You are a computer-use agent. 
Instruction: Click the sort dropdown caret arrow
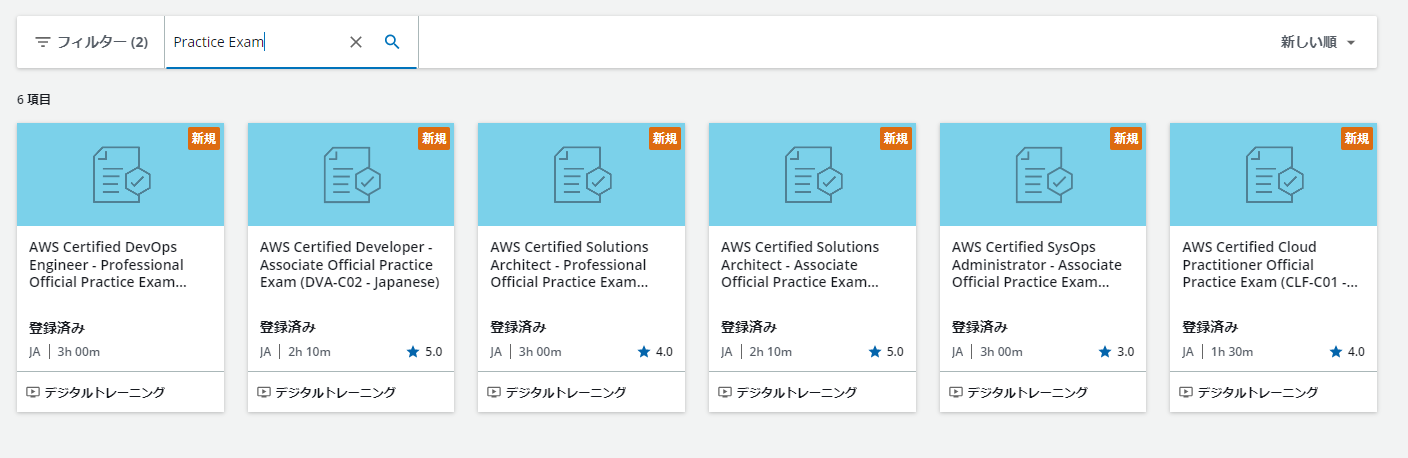[1351, 43]
